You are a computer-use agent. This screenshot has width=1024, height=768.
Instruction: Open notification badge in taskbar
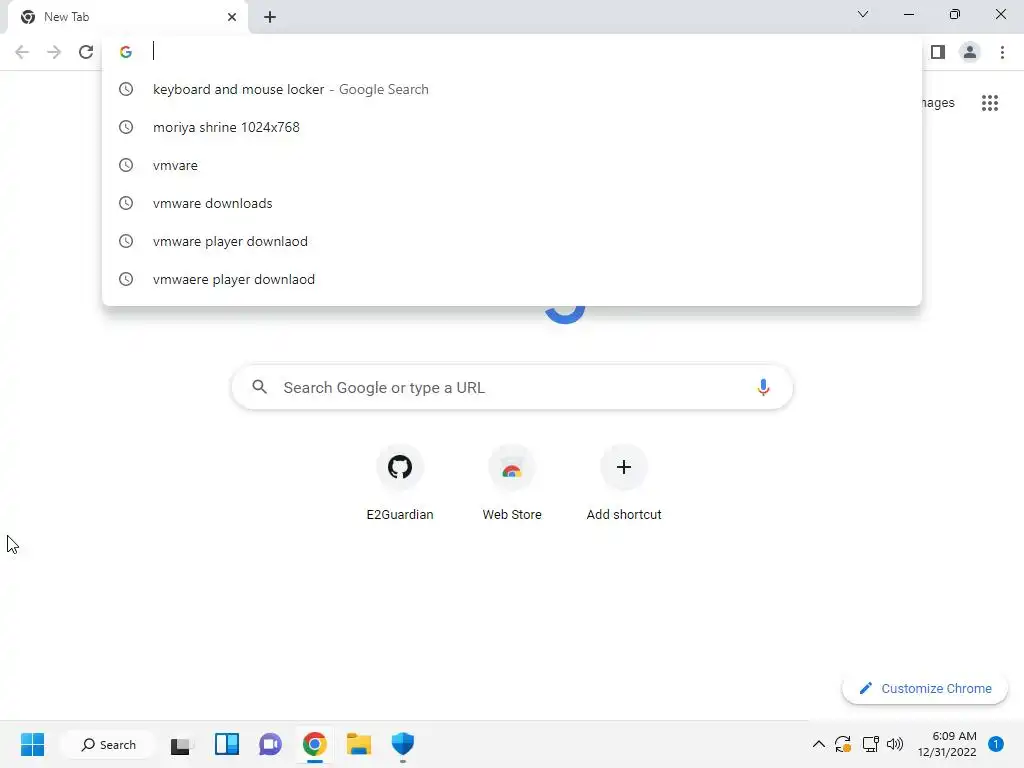point(995,744)
